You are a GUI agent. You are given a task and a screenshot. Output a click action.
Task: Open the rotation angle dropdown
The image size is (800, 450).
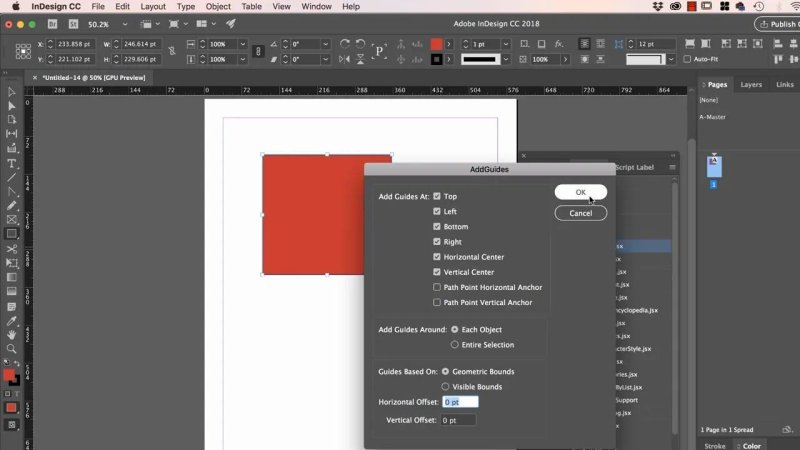pos(325,44)
